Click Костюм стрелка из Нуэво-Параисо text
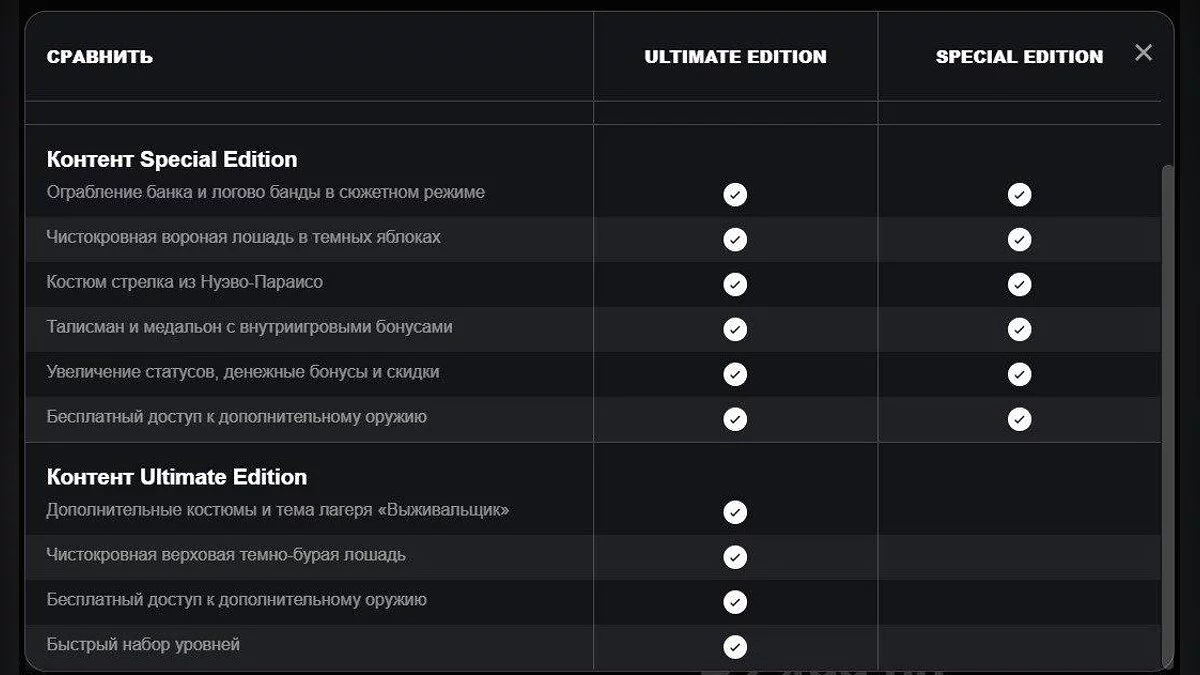Viewport: 1200px width, 675px height. 185,282
